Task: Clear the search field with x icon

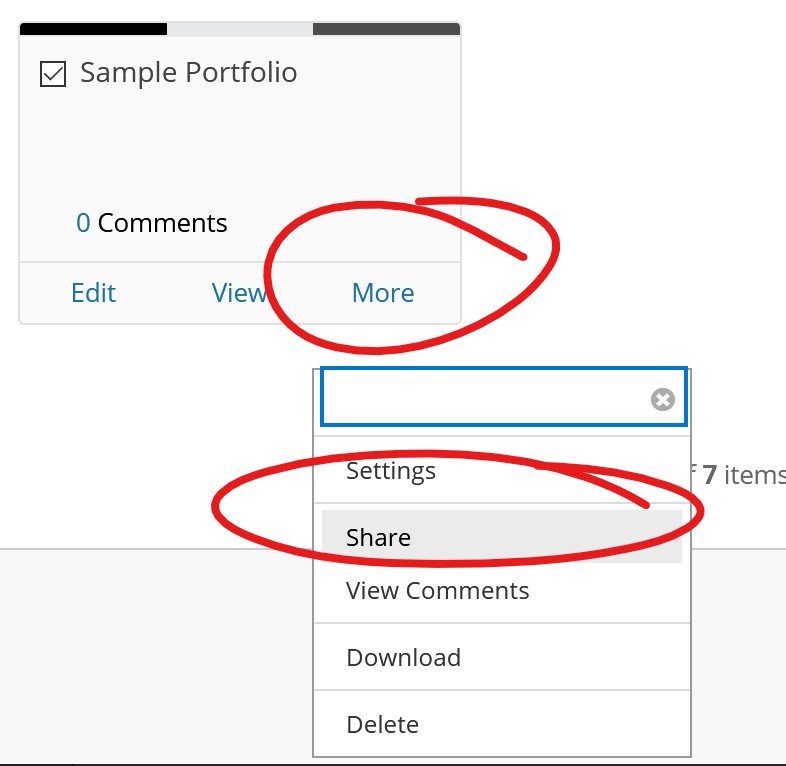Action: pos(663,400)
